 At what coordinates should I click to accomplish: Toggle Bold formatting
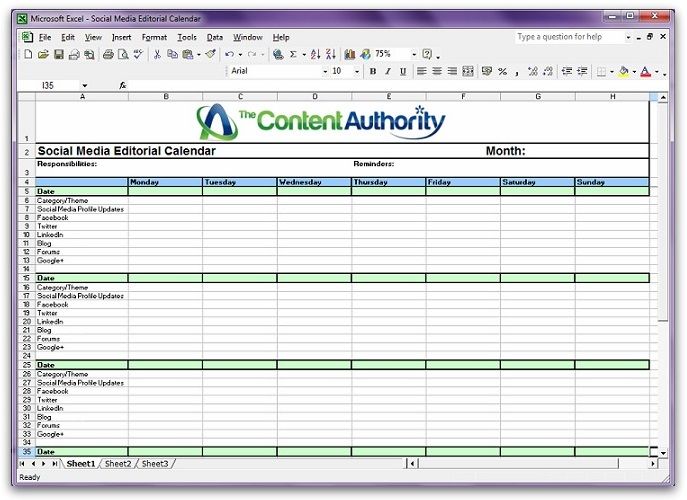coord(373,71)
